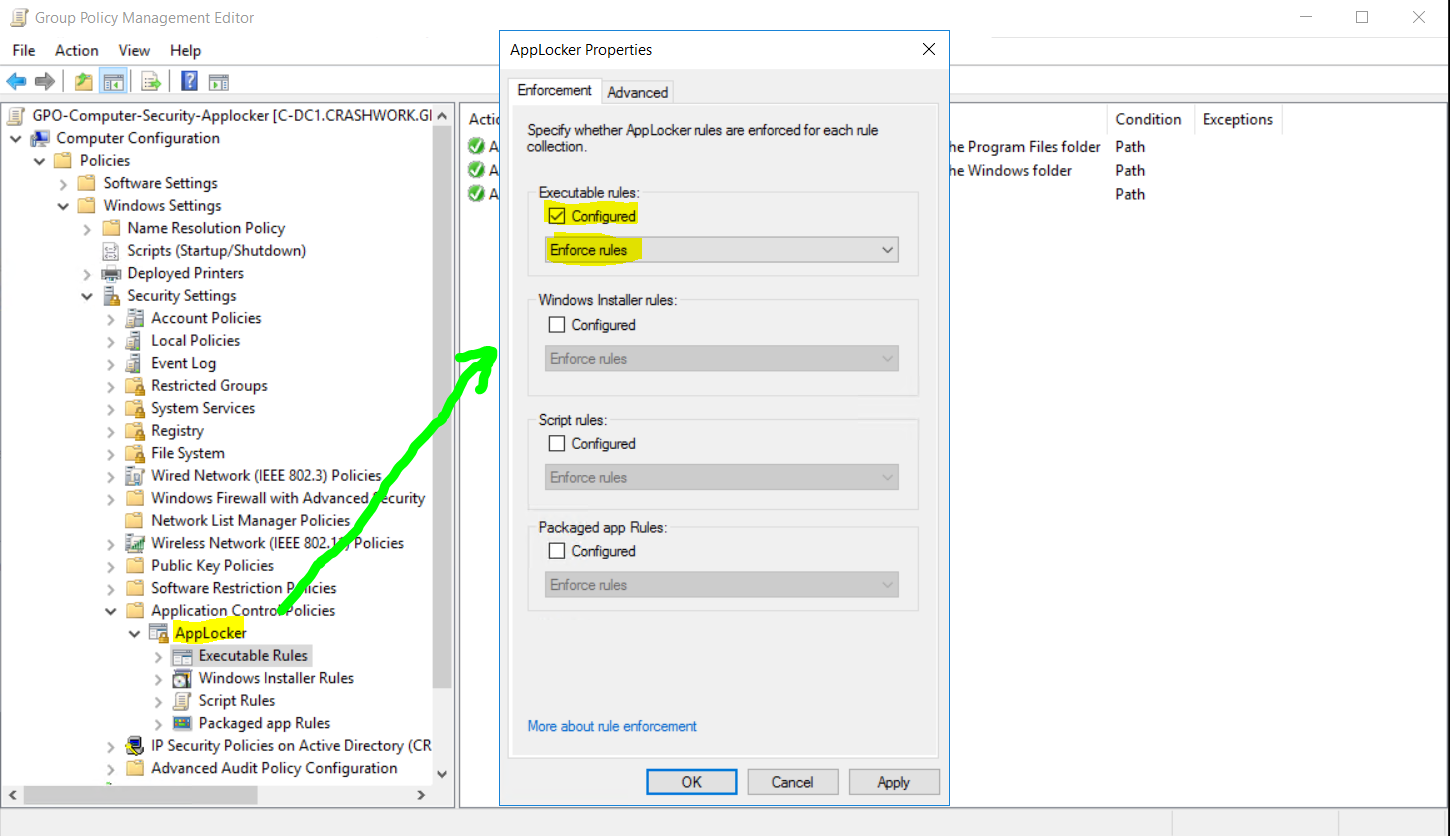Click the Scripts (Startup/Shutdown) icon
The width and height of the screenshot is (1450, 836).
click(112, 251)
